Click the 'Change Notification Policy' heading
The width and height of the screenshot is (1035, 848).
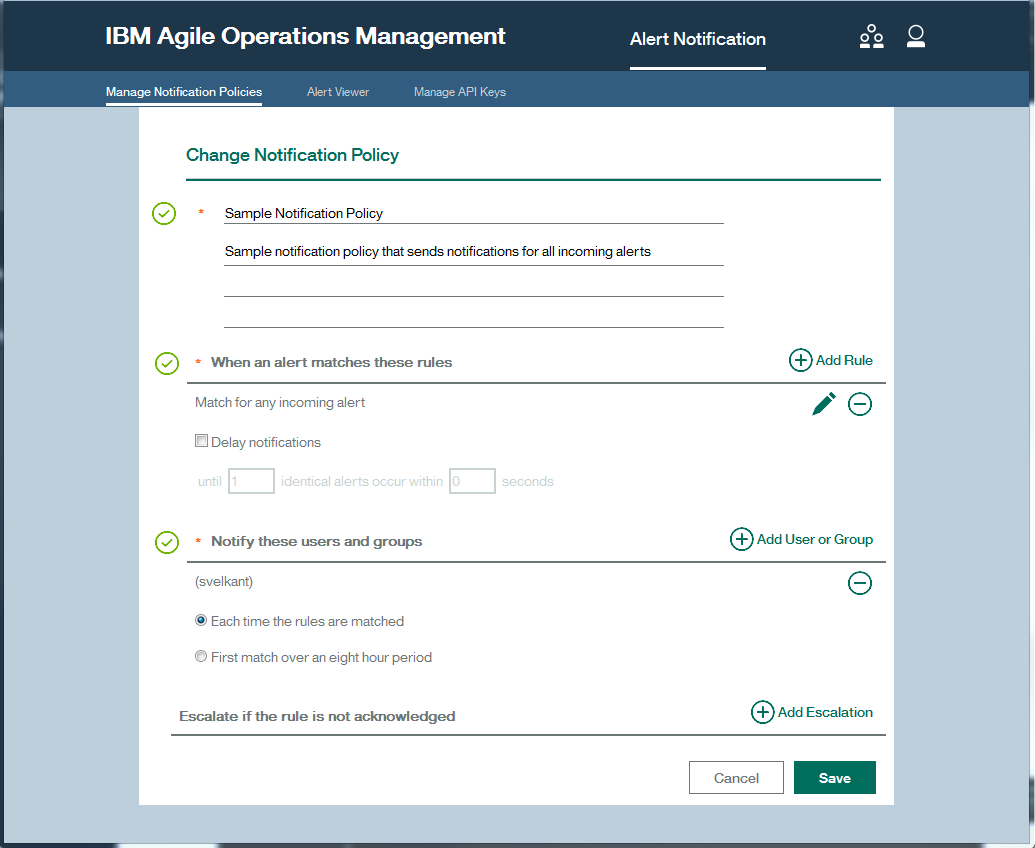pos(292,155)
